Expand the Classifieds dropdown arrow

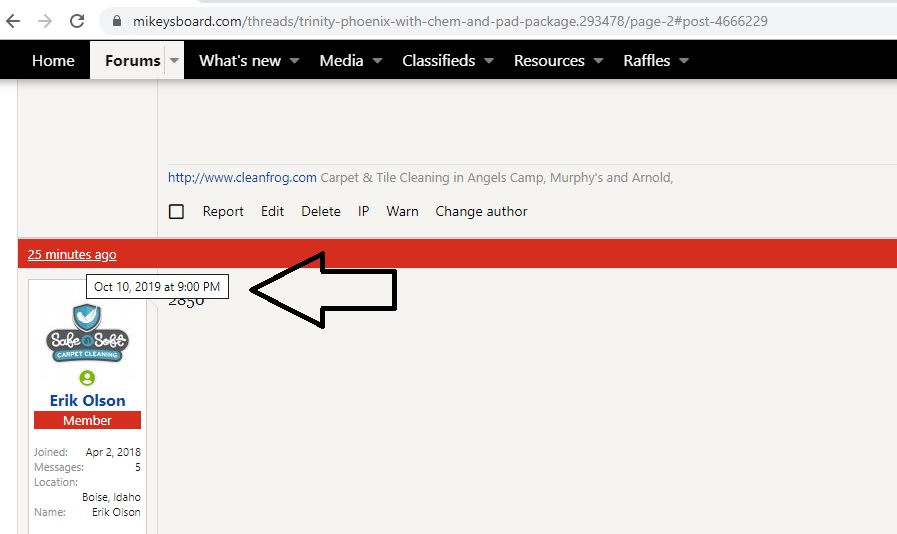(x=489, y=61)
